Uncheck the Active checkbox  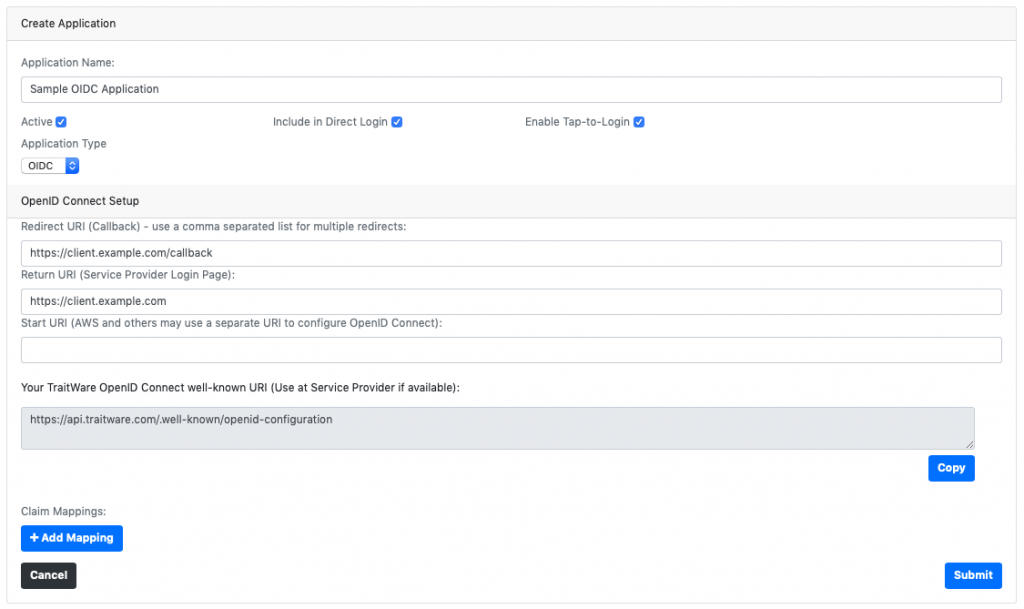coord(61,122)
